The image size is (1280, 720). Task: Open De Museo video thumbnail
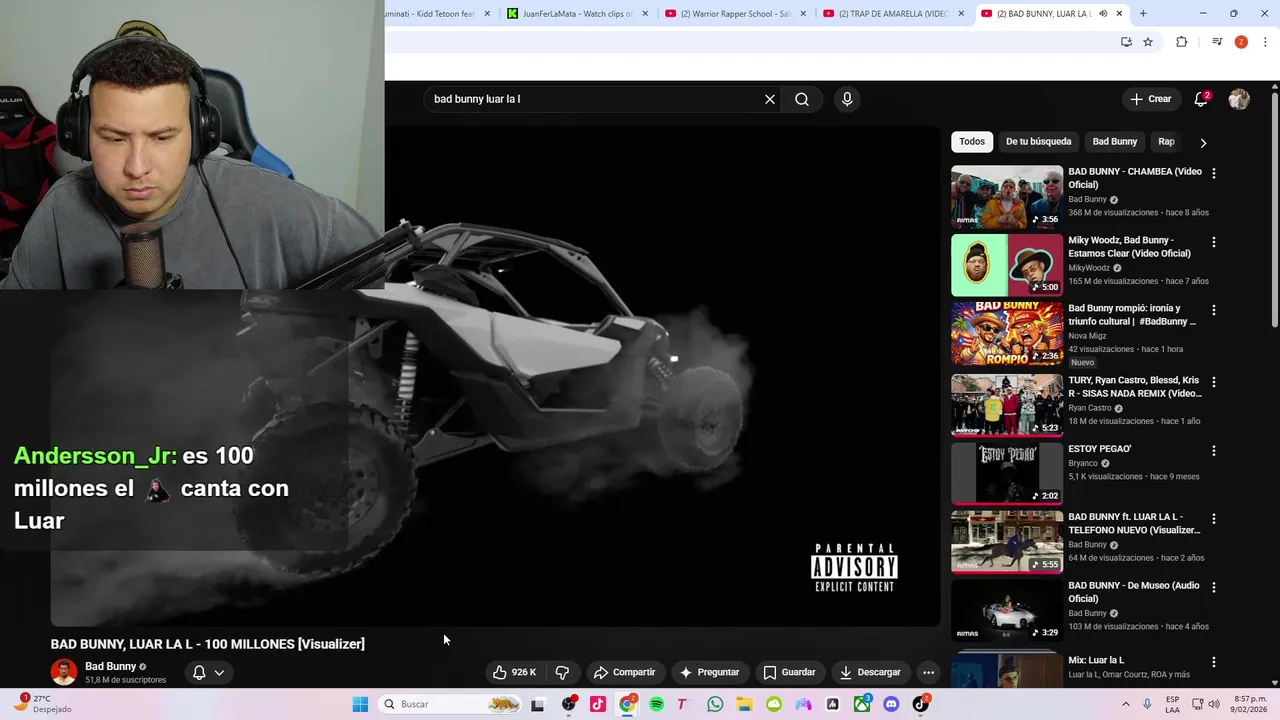[1007, 610]
